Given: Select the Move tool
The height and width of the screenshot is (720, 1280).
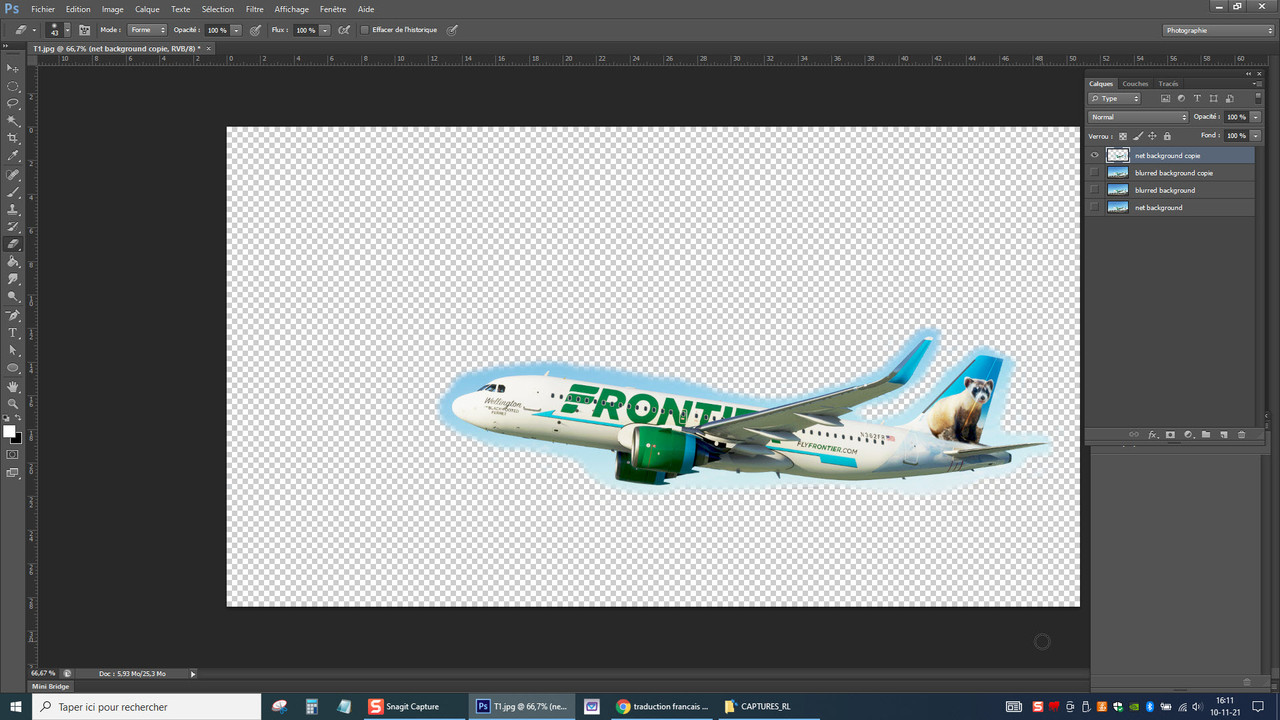Looking at the screenshot, I should click(x=13, y=68).
